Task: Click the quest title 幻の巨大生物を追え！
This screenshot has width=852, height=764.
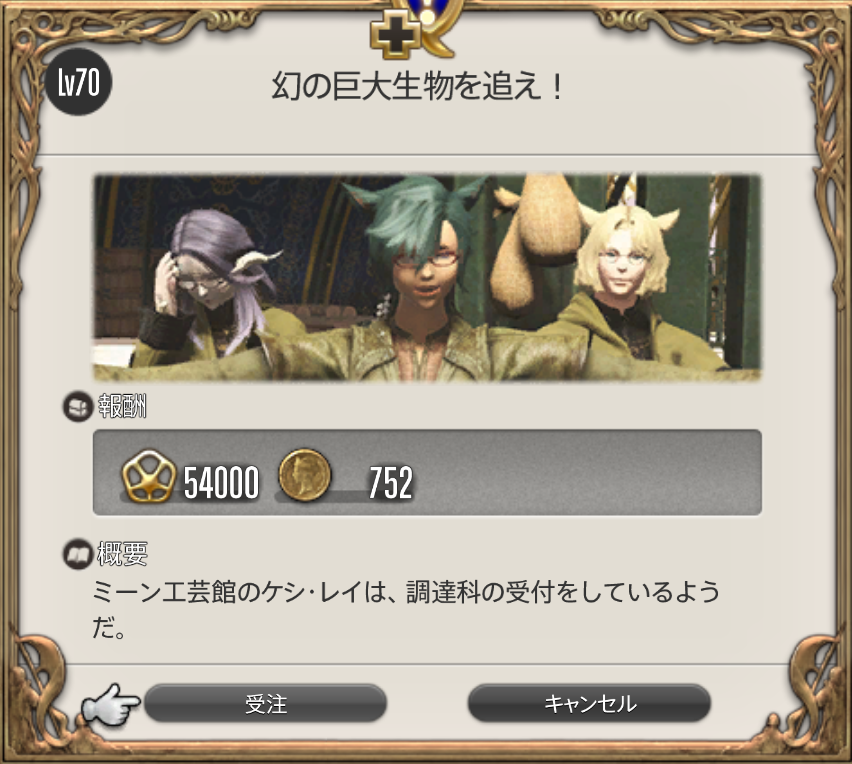Action: point(417,86)
